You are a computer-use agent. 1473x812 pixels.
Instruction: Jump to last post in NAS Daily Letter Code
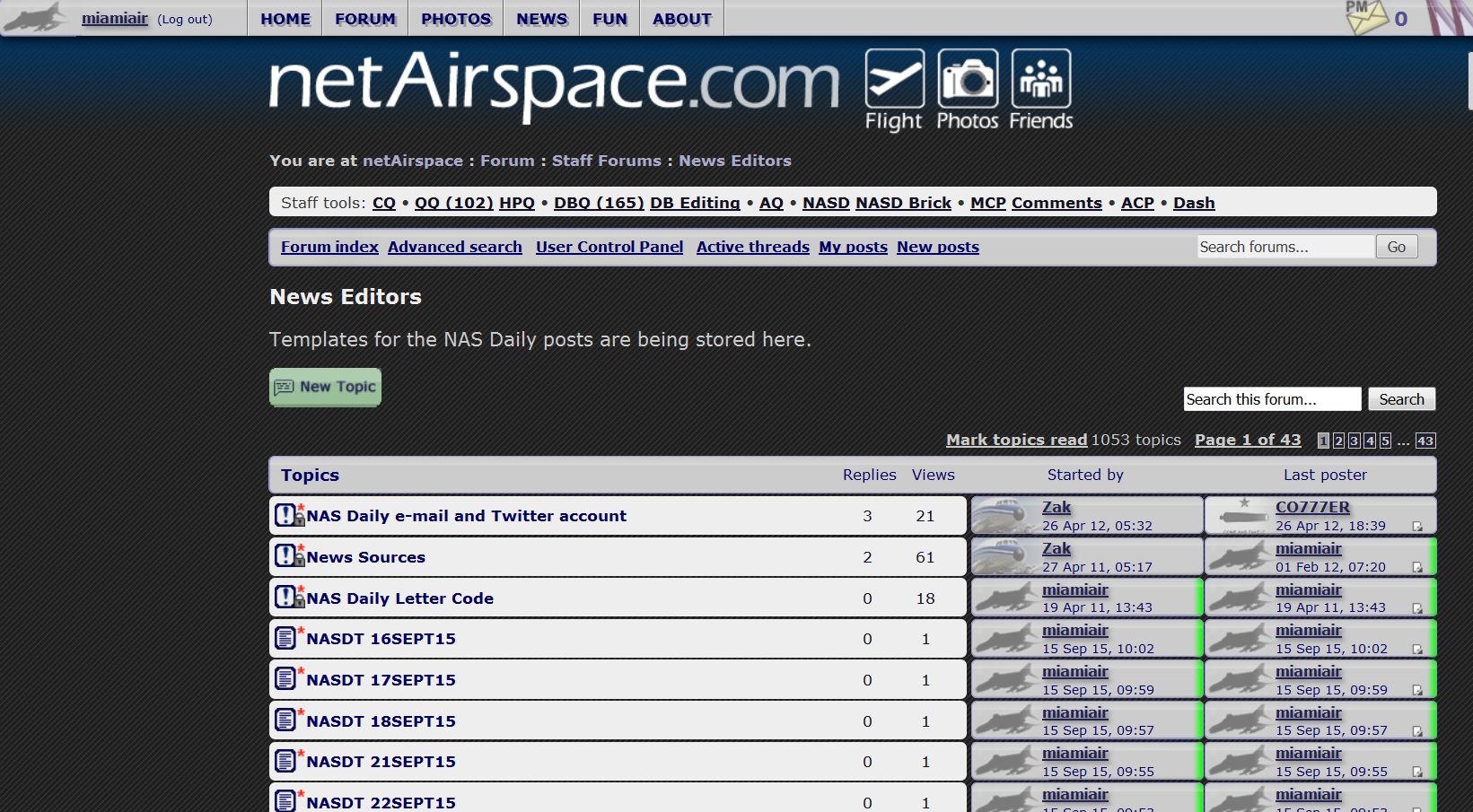pos(1417,608)
